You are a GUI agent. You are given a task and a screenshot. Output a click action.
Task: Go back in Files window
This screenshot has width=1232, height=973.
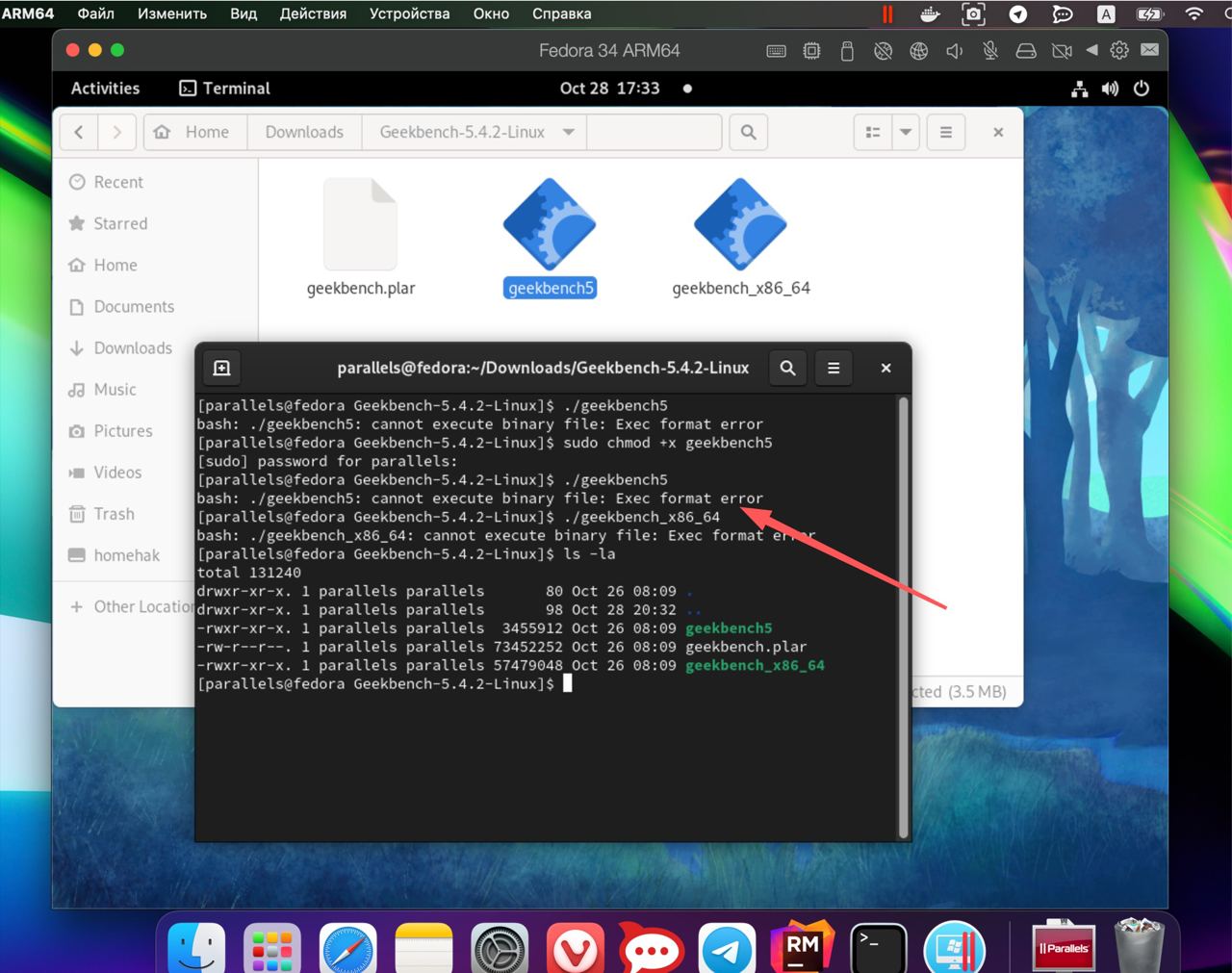79,132
